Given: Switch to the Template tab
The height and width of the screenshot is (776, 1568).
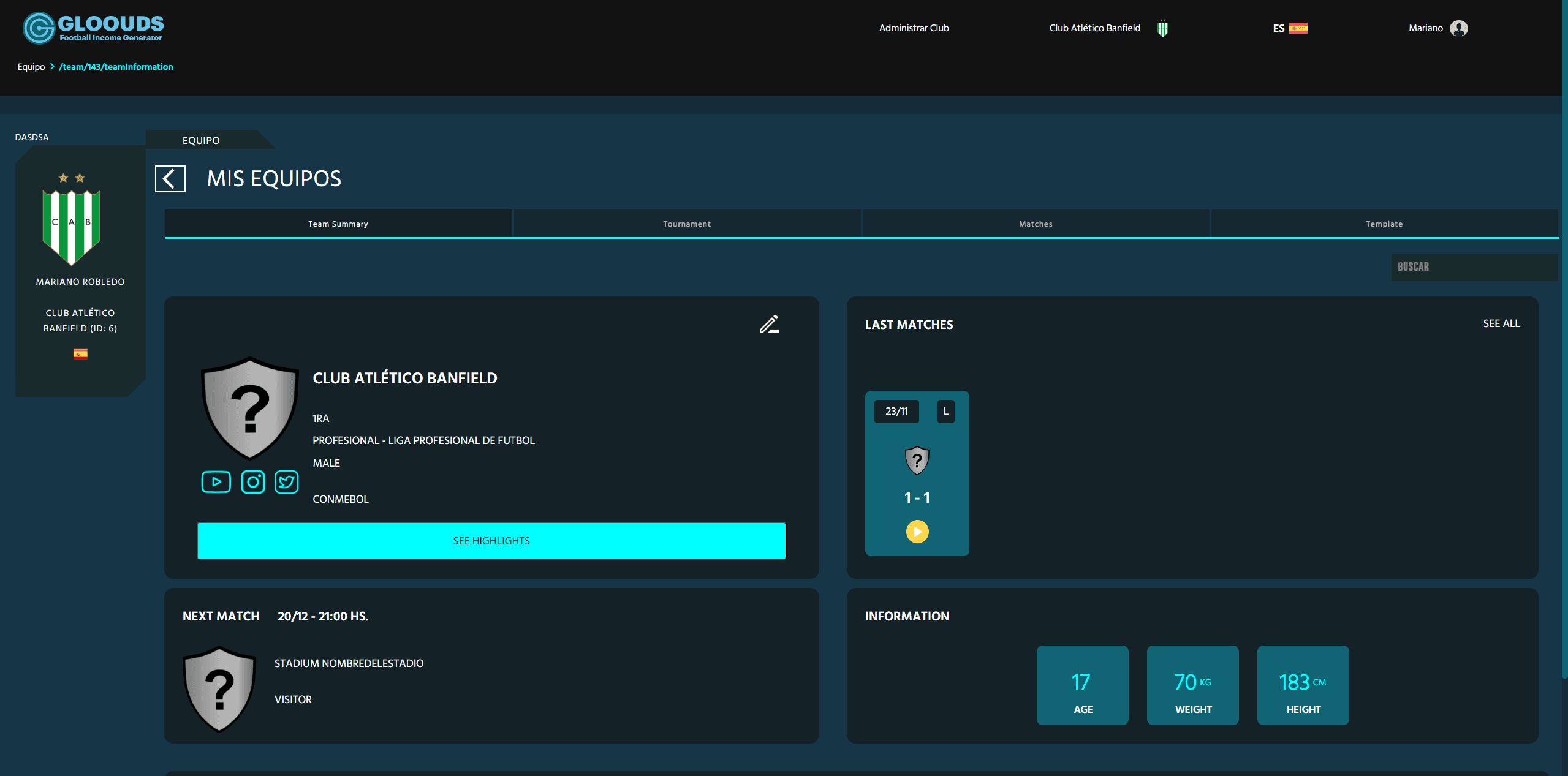Looking at the screenshot, I should point(1384,224).
